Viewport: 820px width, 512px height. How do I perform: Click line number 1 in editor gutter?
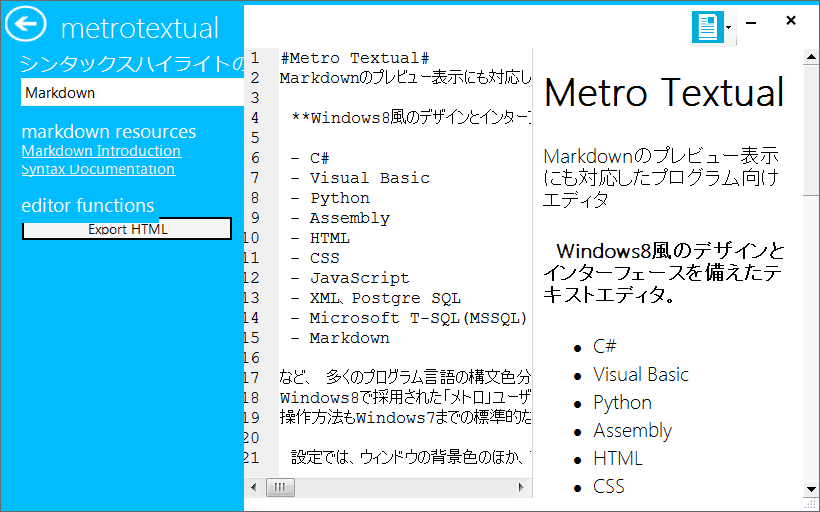tap(255, 58)
